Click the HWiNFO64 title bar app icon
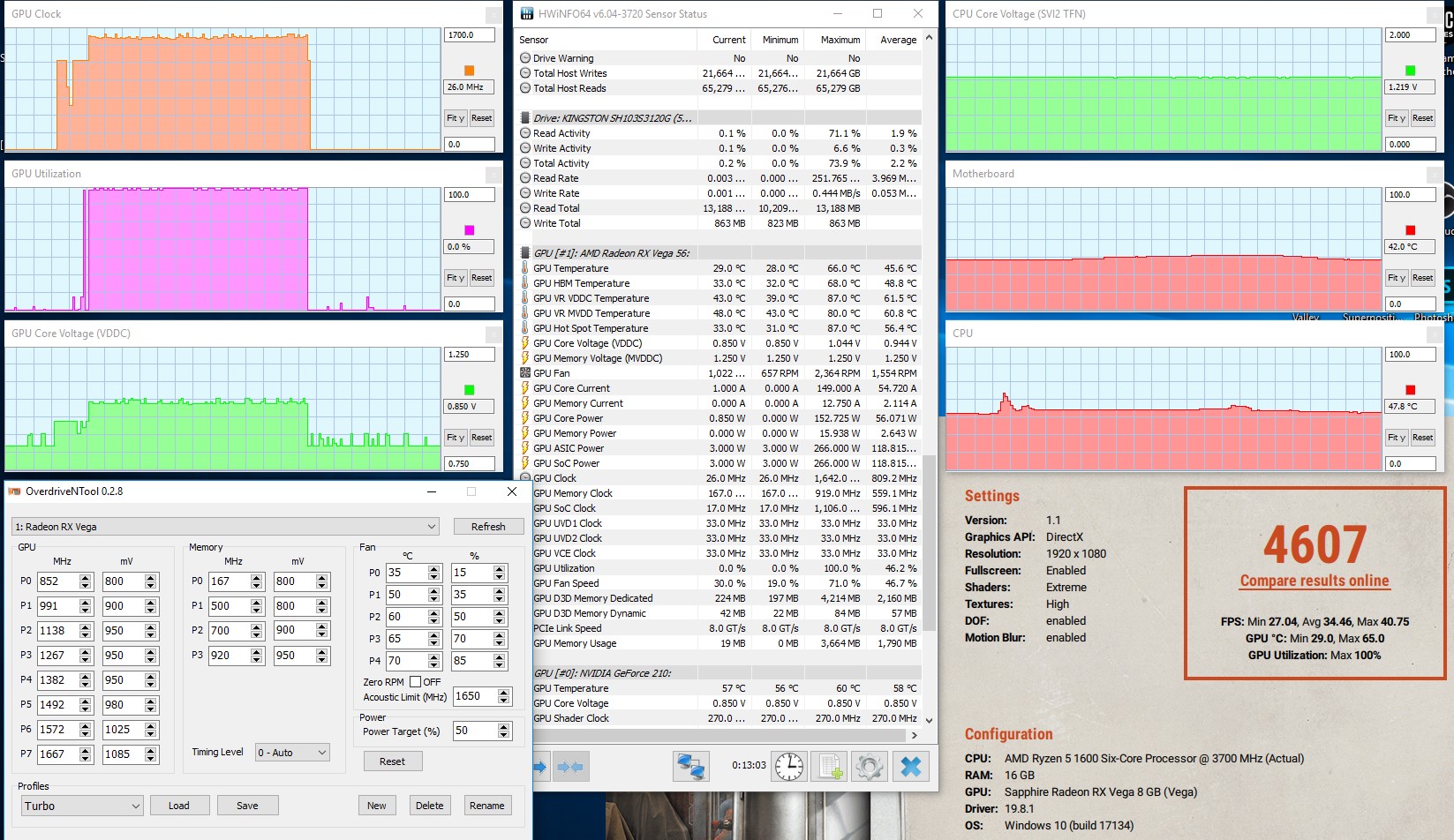1454x840 pixels. 527,13
